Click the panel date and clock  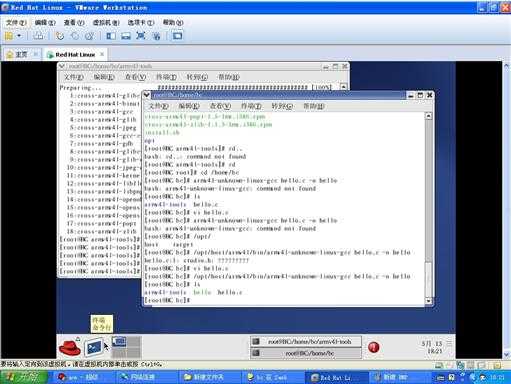[x=432, y=347]
